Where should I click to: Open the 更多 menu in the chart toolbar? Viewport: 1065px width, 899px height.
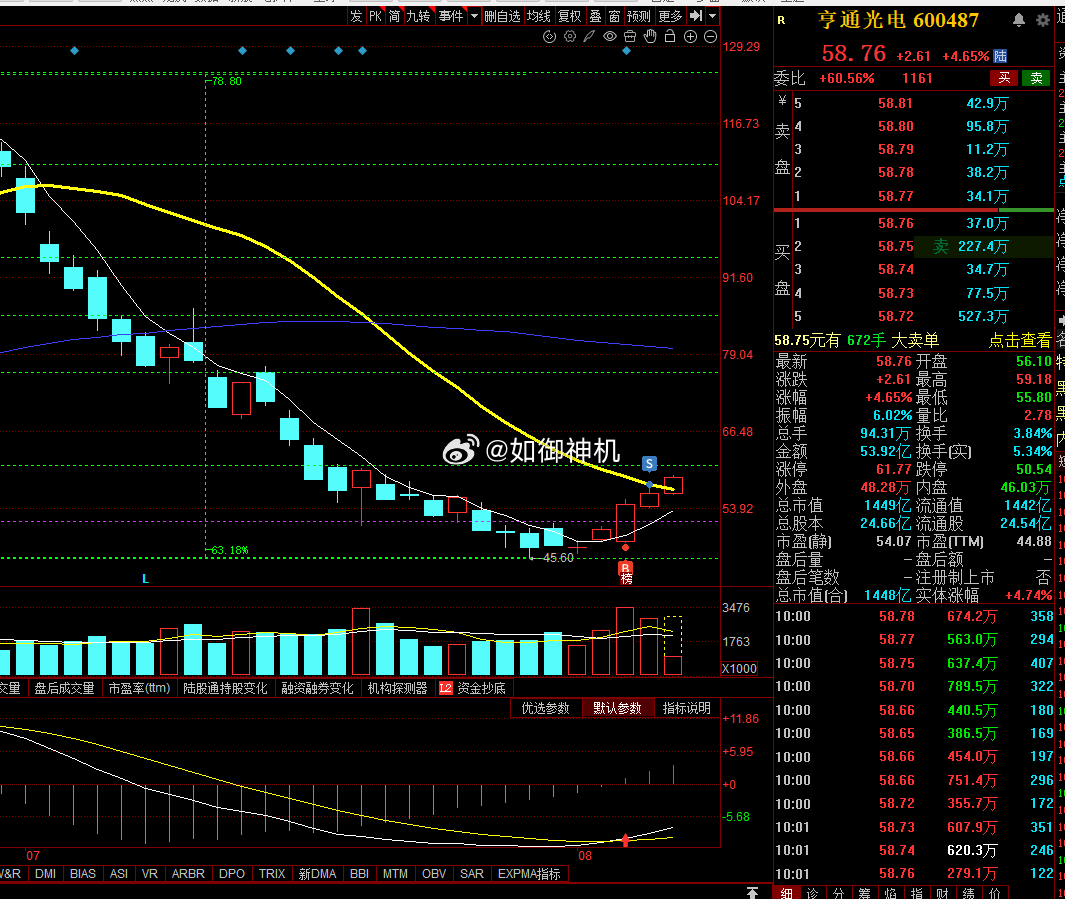670,16
